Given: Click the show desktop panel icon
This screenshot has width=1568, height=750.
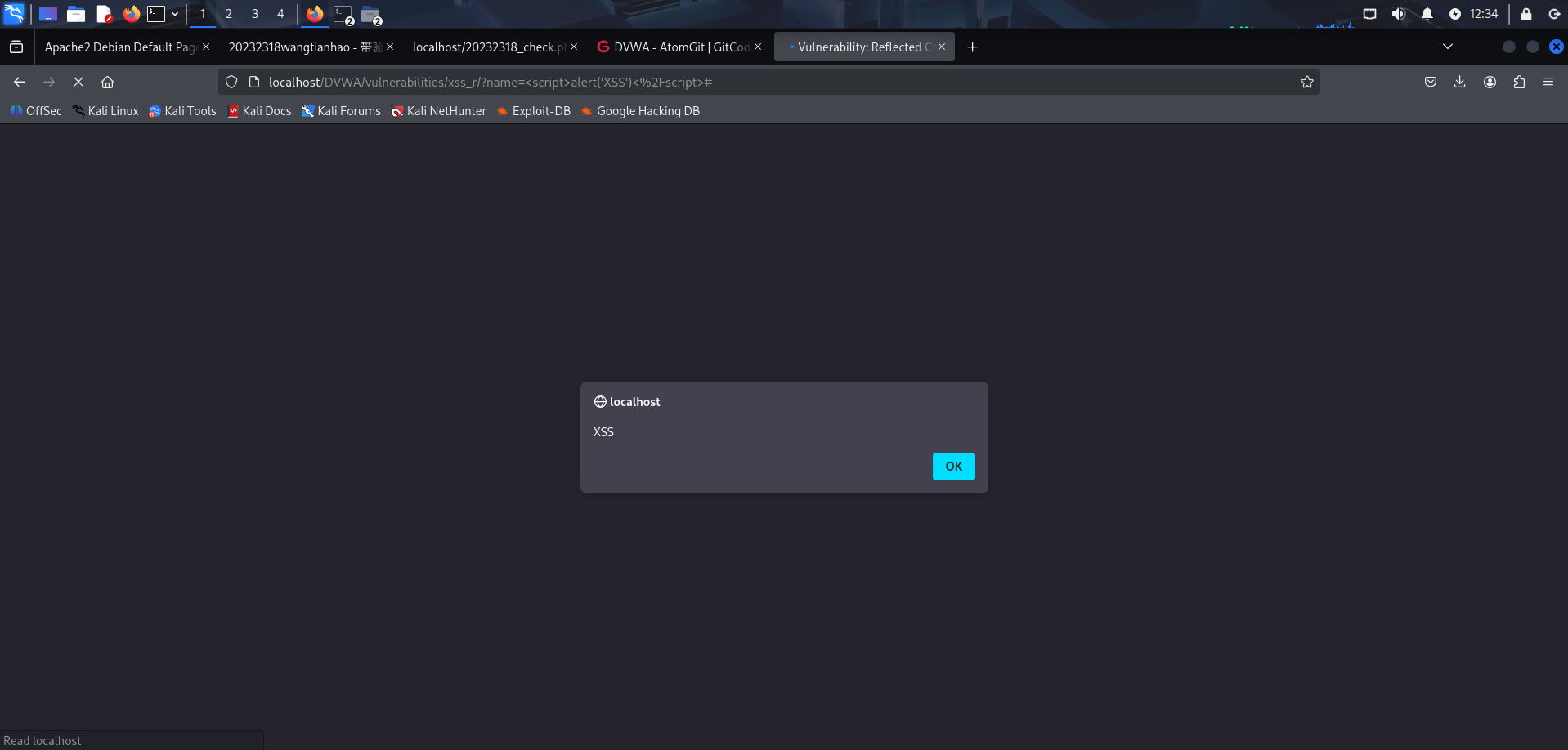Looking at the screenshot, I should [x=48, y=14].
